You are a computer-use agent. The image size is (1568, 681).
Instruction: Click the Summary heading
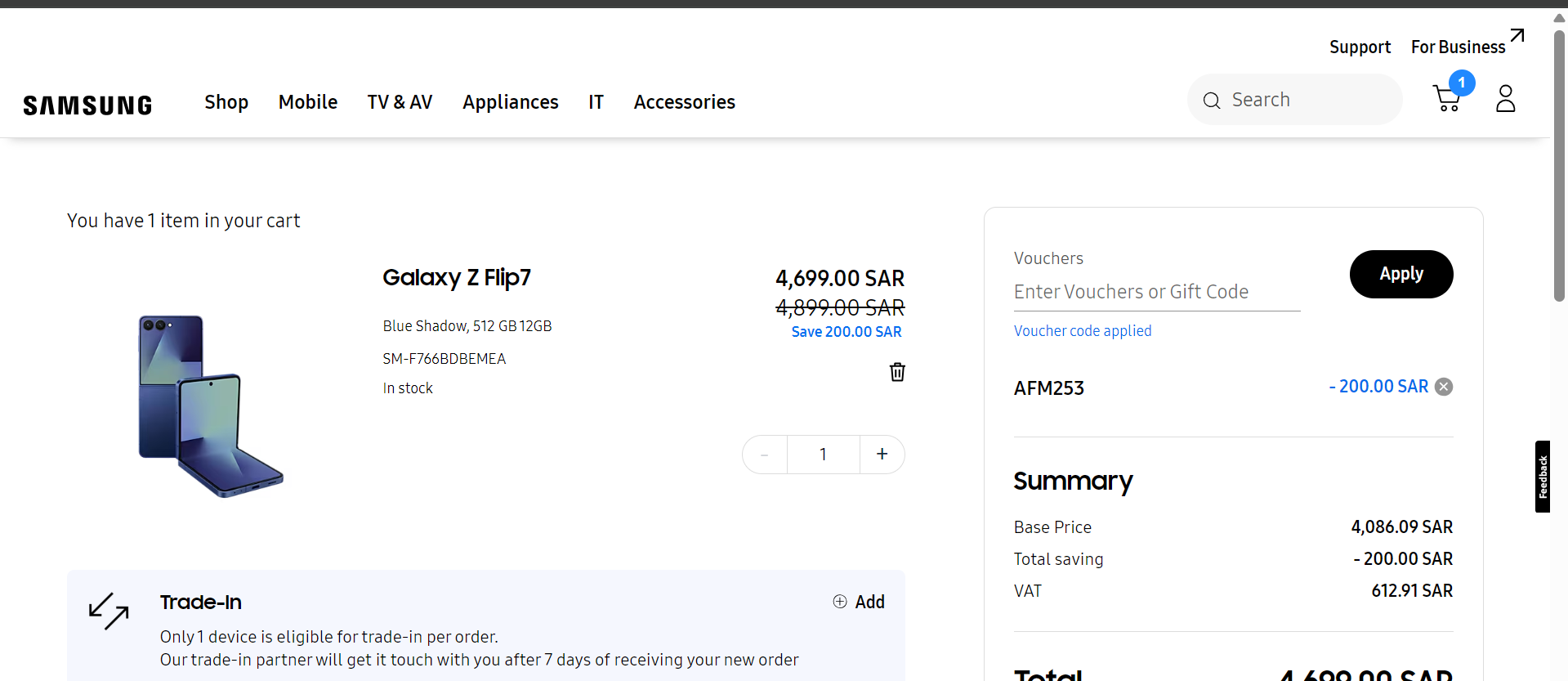coord(1073,482)
